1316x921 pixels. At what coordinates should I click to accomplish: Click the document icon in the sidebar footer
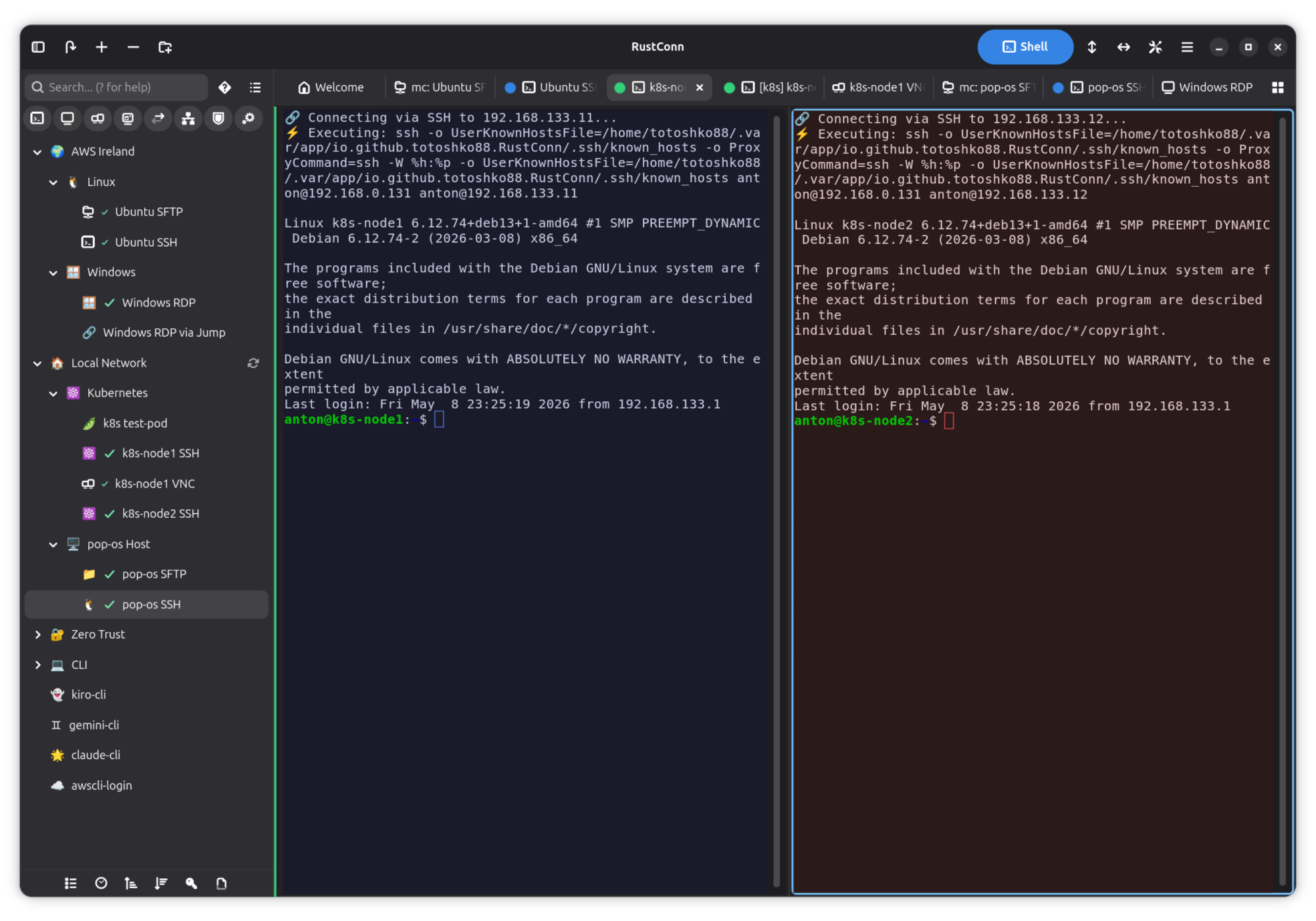[x=222, y=884]
